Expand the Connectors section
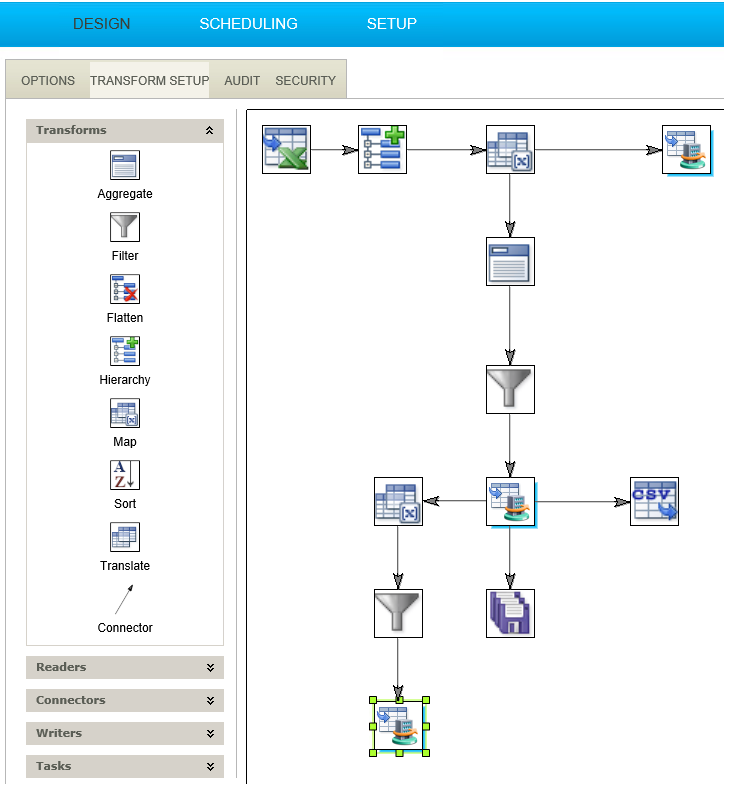 click(209, 701)
